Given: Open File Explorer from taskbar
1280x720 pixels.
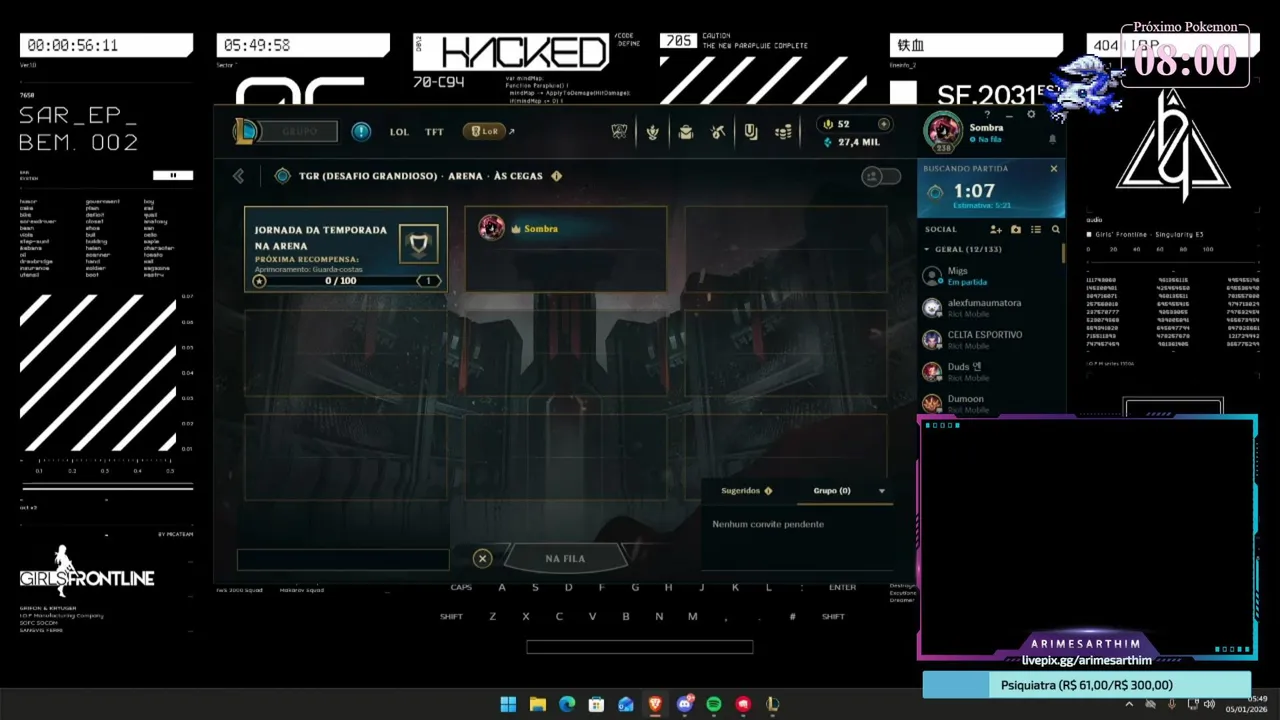Looking at the screenshot, I should [x=538, y=704].
